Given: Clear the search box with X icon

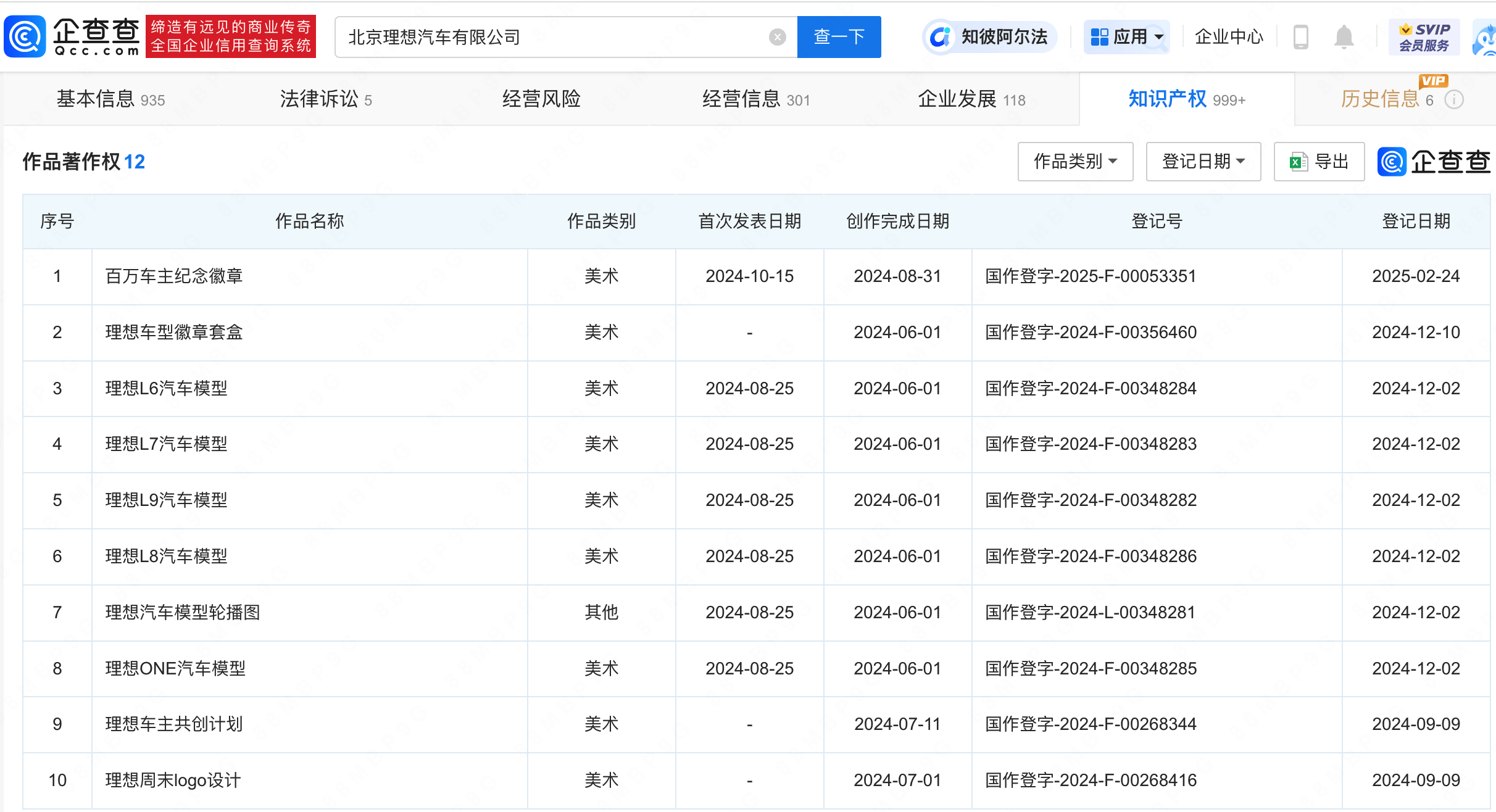Looking at the screenshot, I should [777, 37].
